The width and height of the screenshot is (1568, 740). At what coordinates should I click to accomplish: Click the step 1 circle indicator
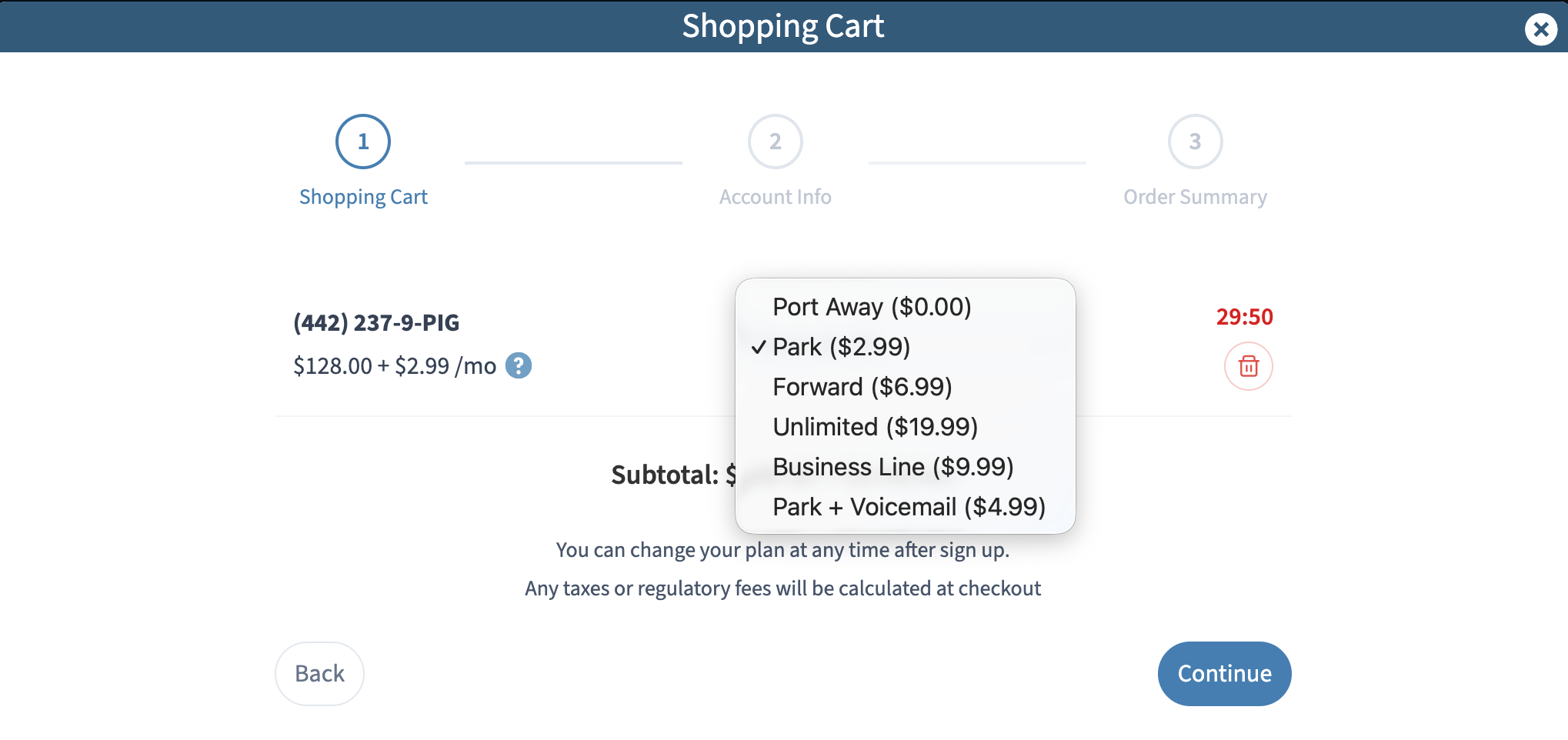(x=363, y=142)
